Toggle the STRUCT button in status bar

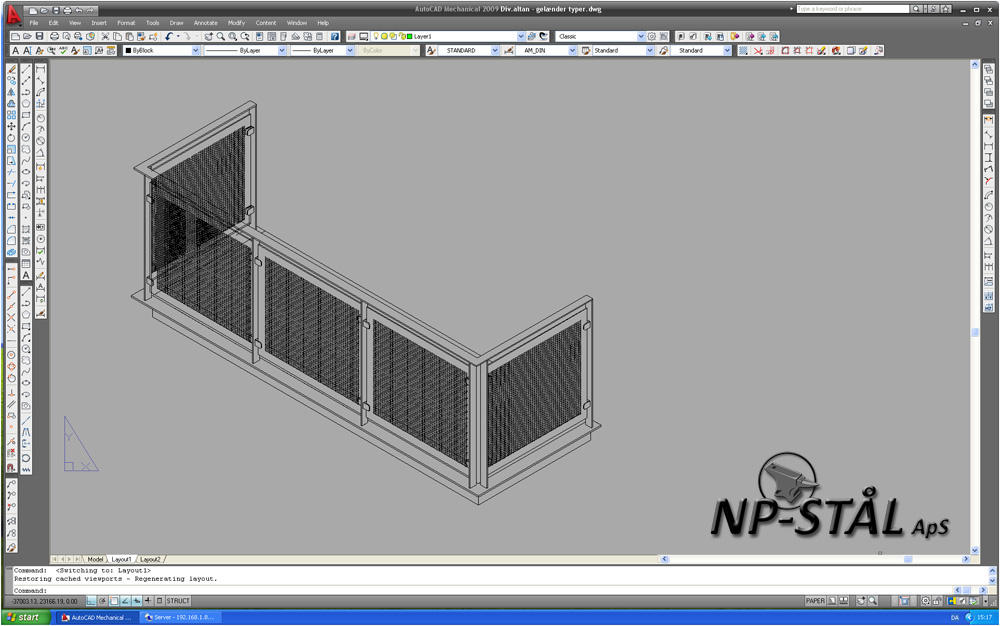point(178,601)
